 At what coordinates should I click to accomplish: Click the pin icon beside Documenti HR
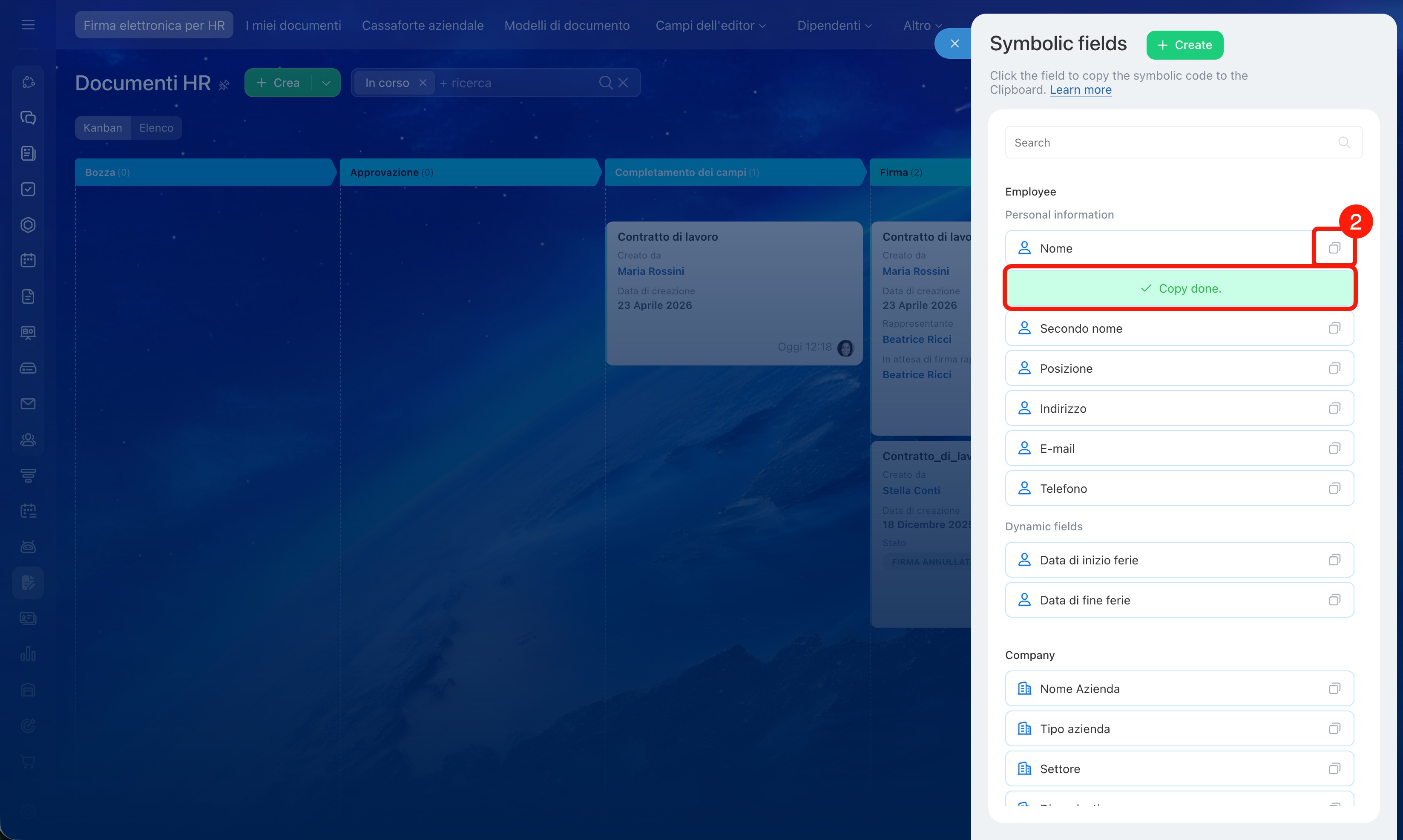tap(224, 85)
